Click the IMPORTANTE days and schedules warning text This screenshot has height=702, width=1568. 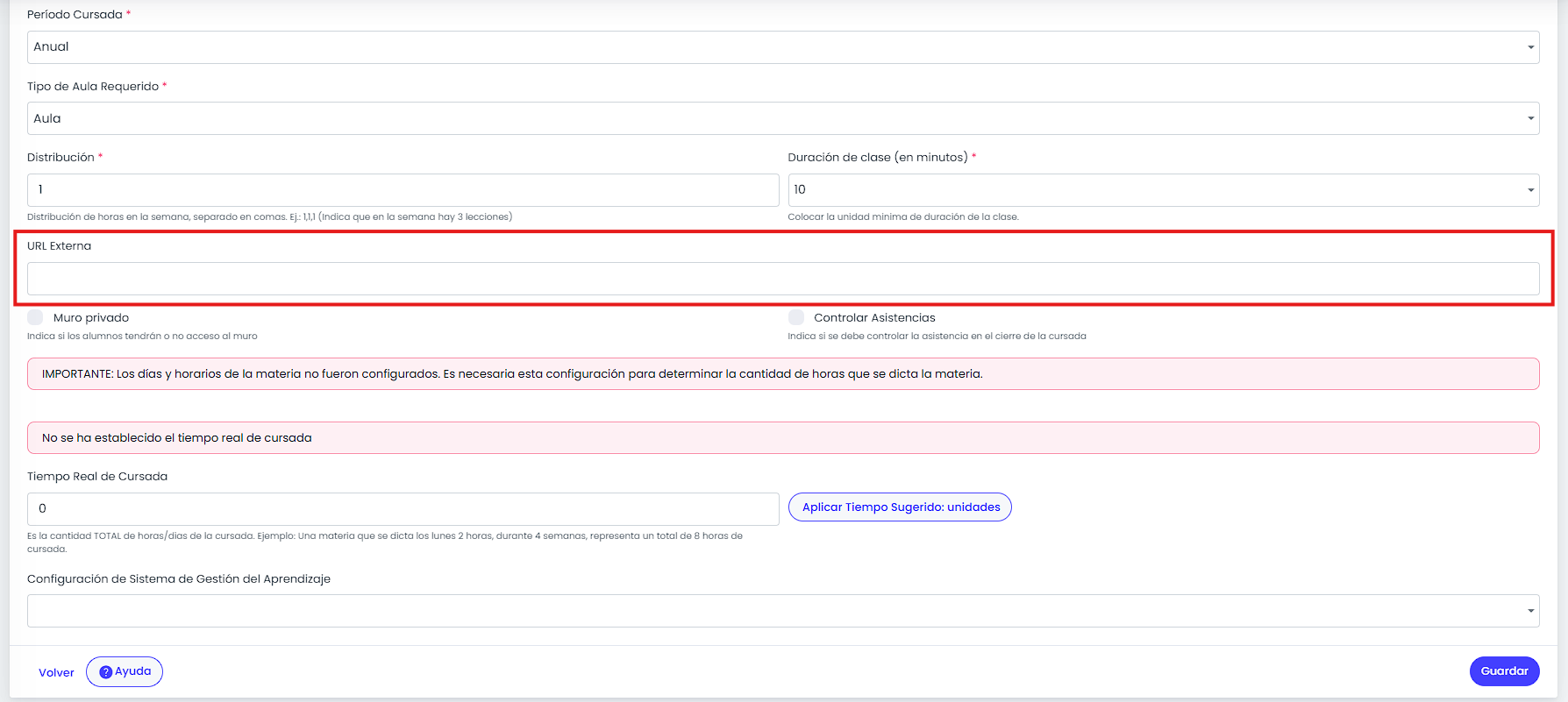[512, 374]
